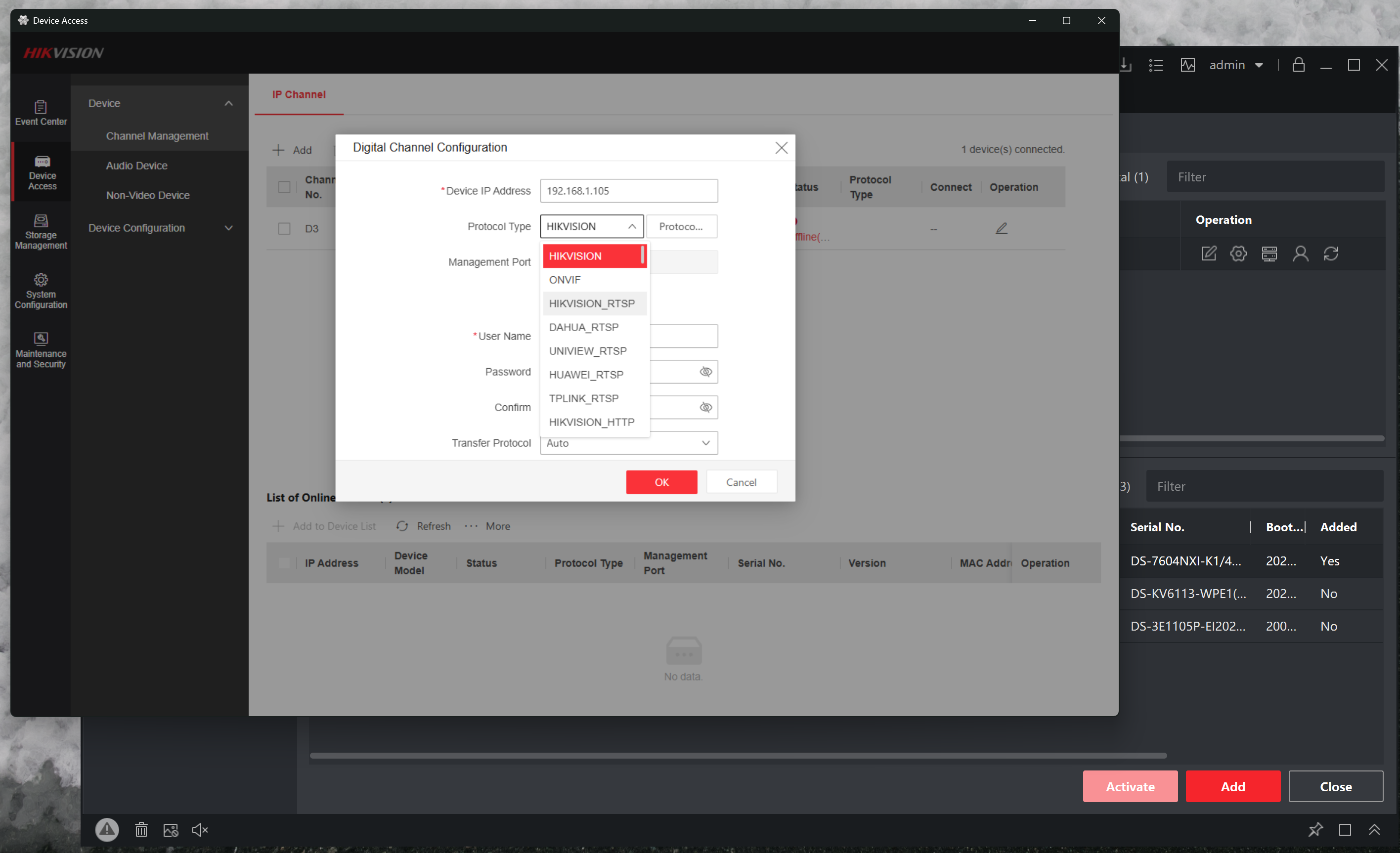Image resolution: width=1400 pixels, height=853 pixels.
Task: Click the Close button in background window
Action: tap(1335, 786)
